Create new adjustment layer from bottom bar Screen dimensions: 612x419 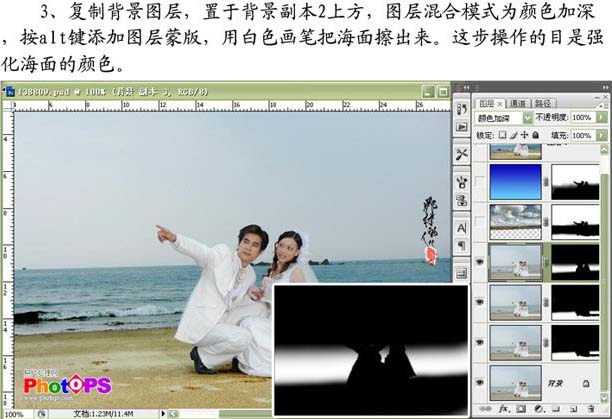pyautogui.click(x=537, y=410)
